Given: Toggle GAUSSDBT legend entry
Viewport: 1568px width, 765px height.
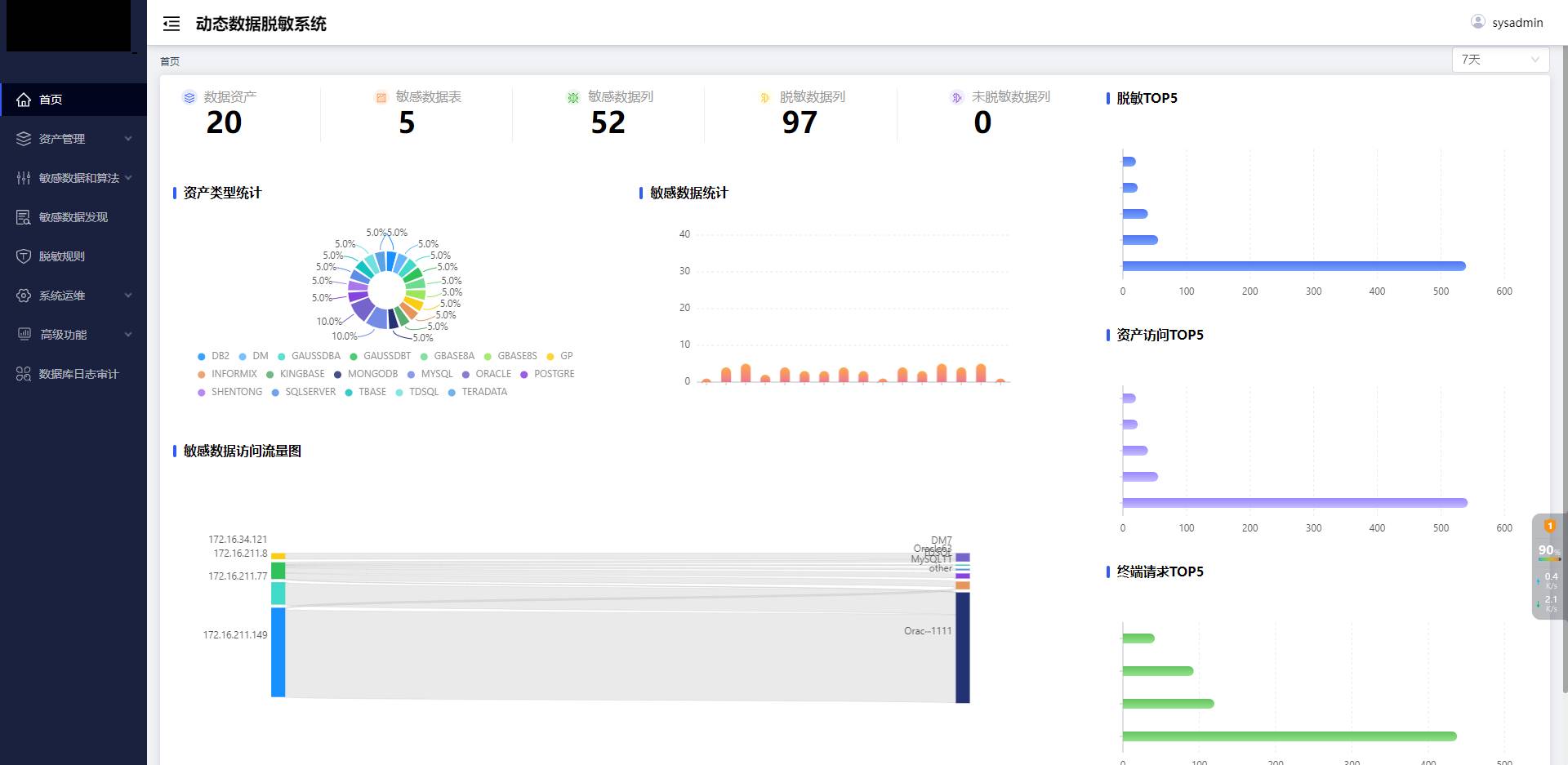Looking at the screenshot, I should (x=380, y=356).
